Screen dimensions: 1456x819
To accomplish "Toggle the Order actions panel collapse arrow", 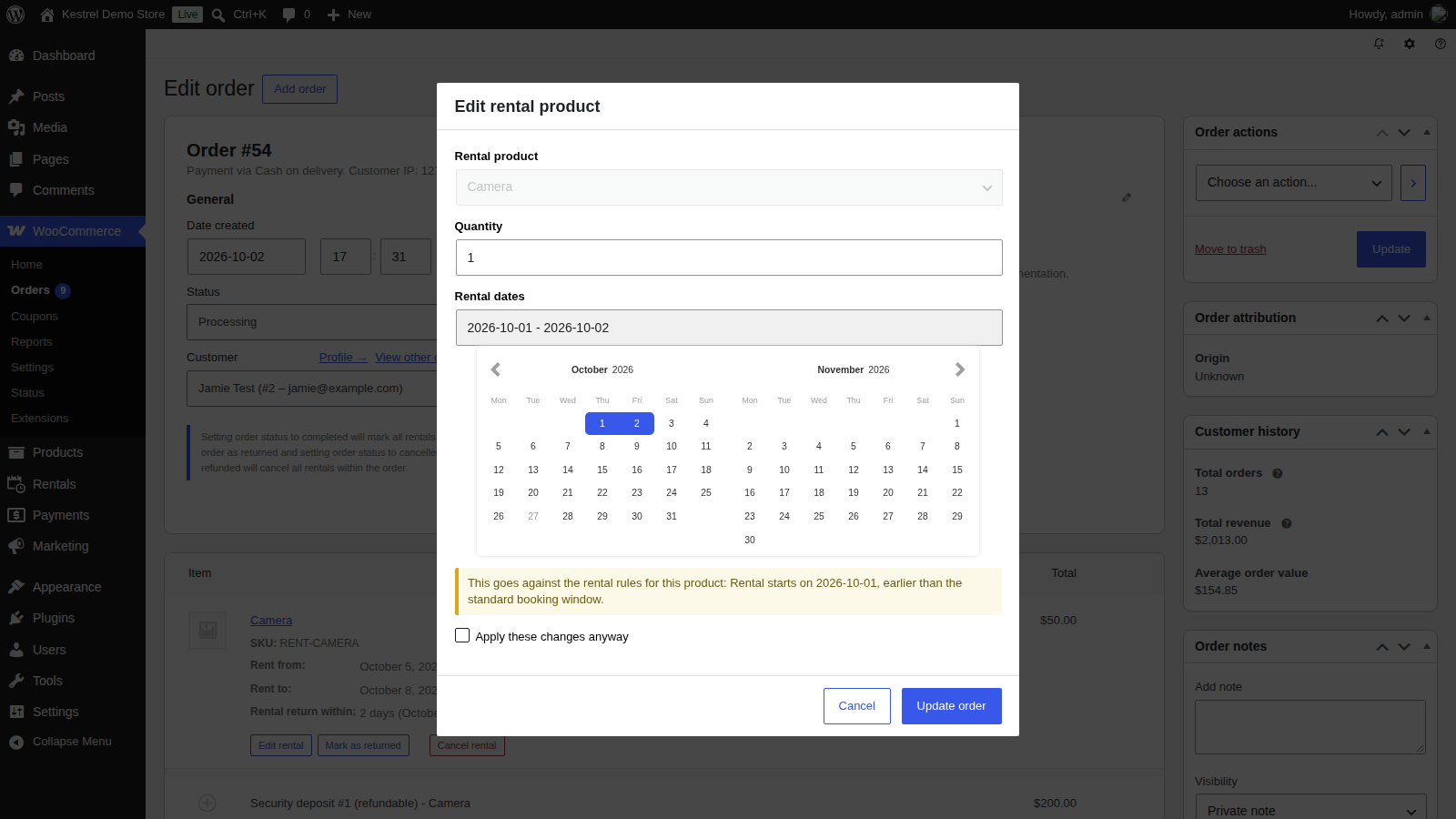I will click(x=1427, y=133).
